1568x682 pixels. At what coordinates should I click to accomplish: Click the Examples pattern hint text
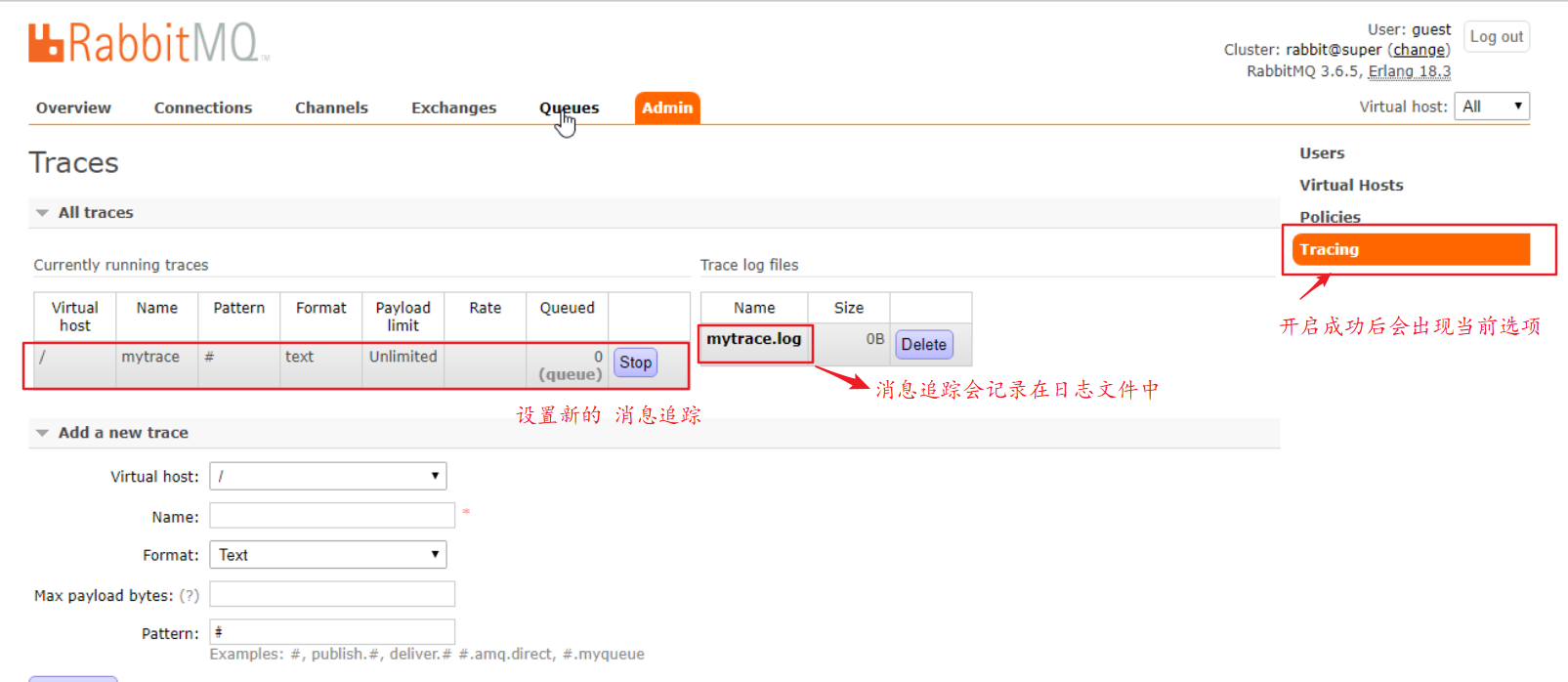click(427, 654)
